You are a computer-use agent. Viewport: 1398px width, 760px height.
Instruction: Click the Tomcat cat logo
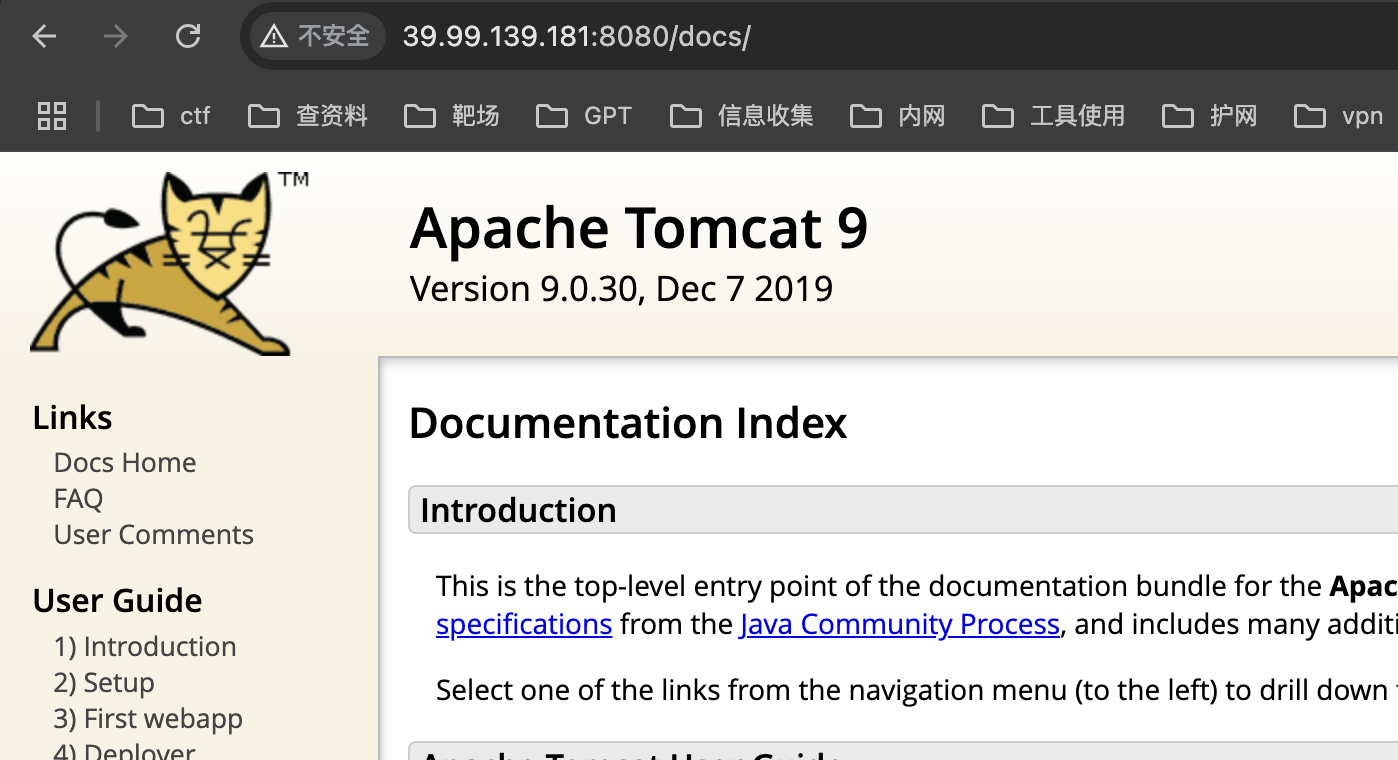[170, 263]
